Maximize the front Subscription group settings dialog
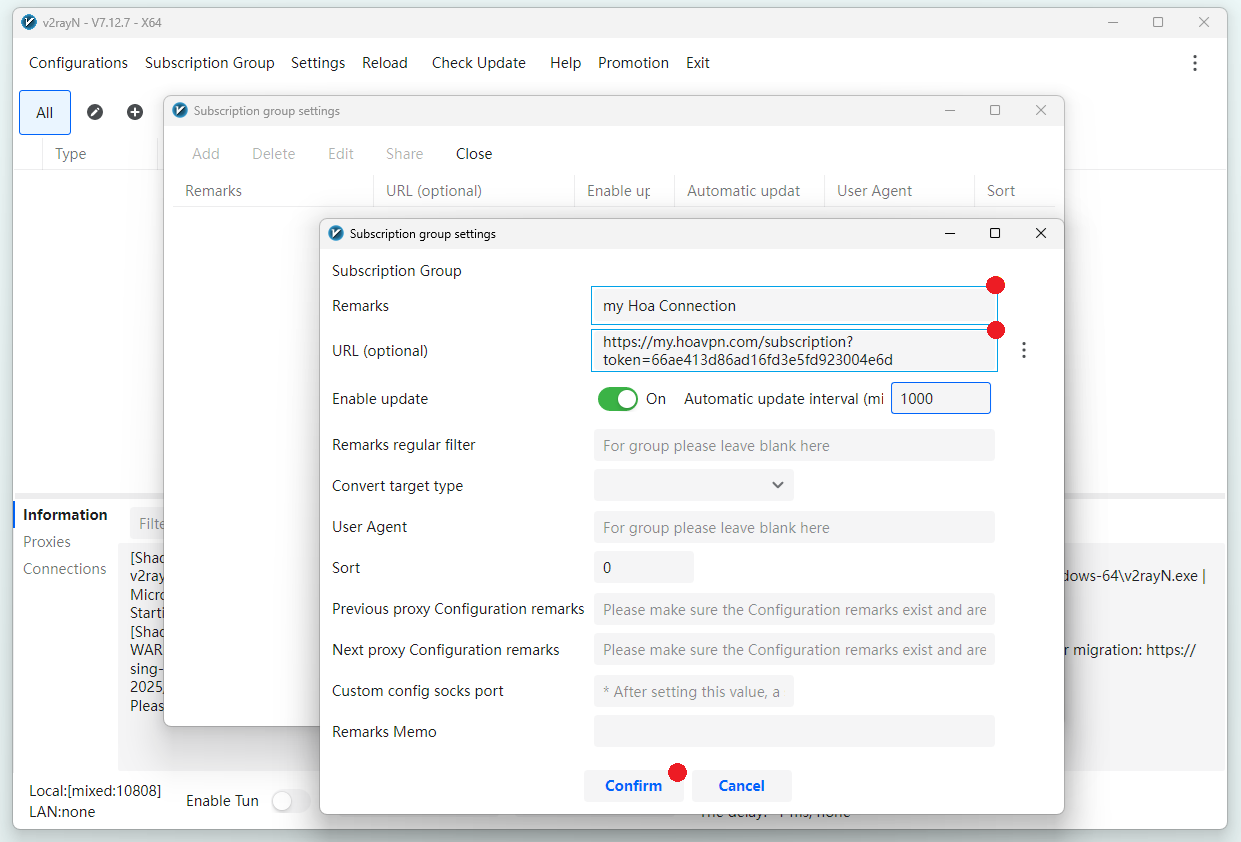 994,233
